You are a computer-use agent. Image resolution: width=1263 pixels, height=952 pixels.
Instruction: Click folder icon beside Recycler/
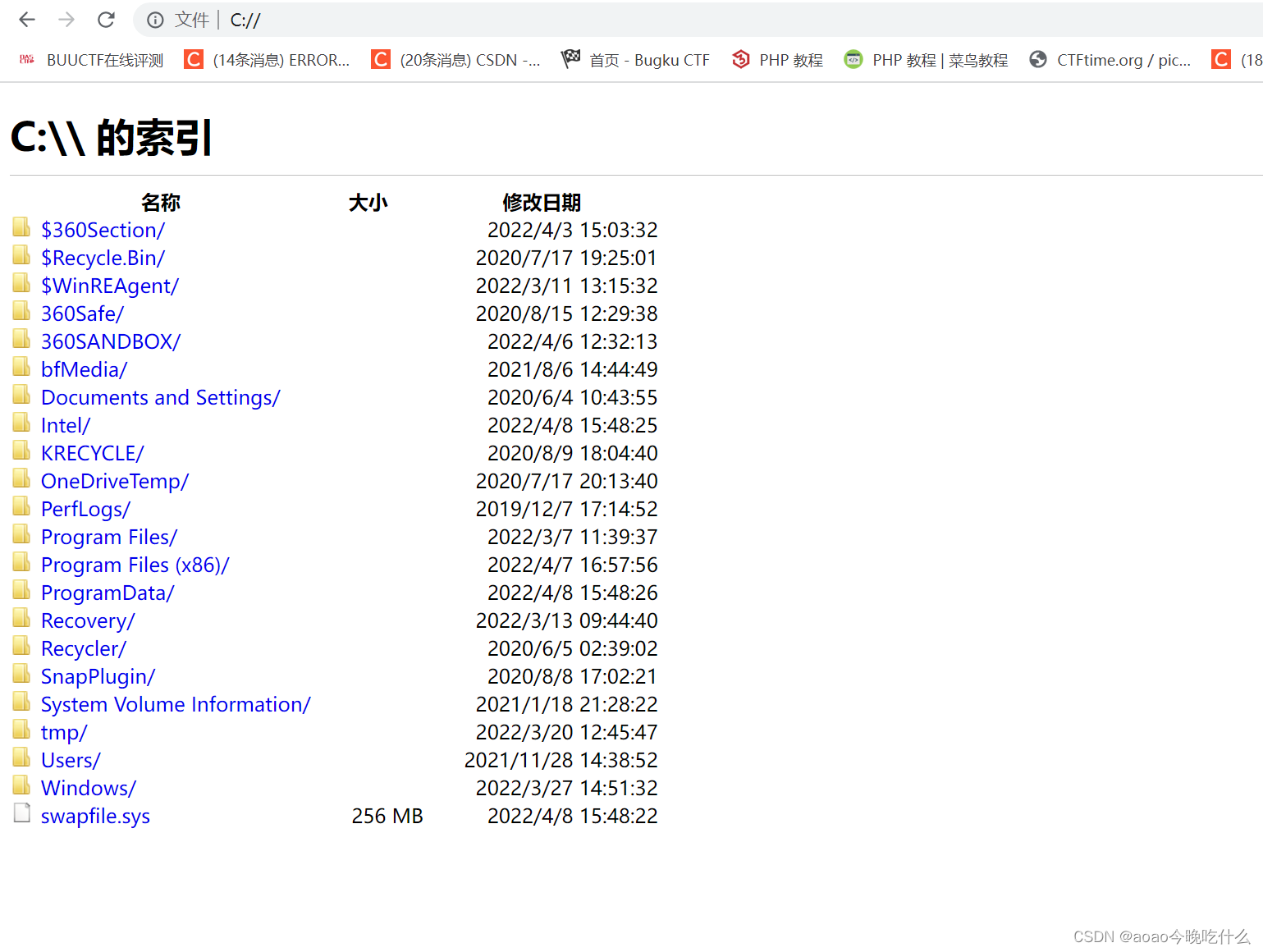click(x=22, y=646)
